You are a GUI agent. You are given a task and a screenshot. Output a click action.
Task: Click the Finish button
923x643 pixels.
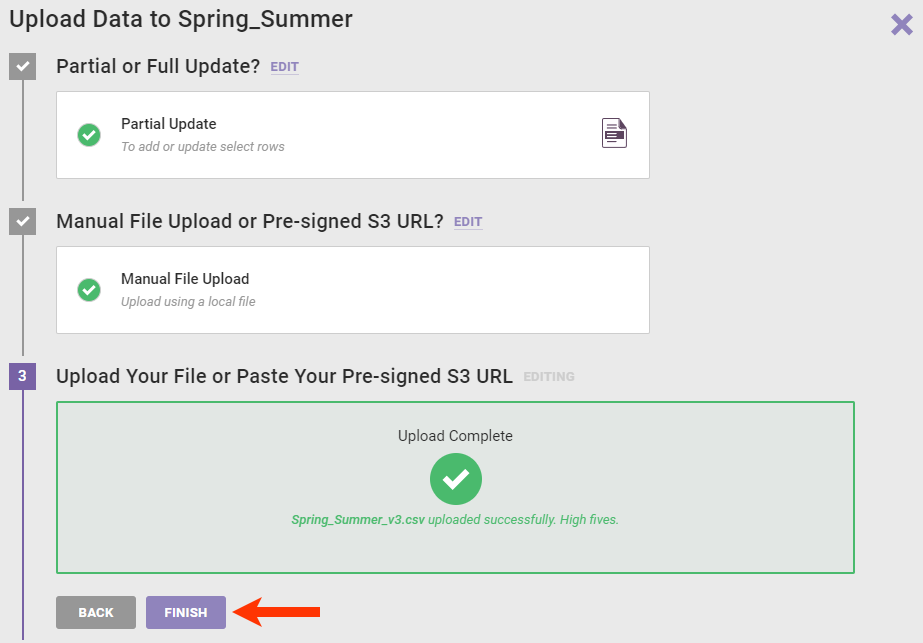[x=186, y=612]
